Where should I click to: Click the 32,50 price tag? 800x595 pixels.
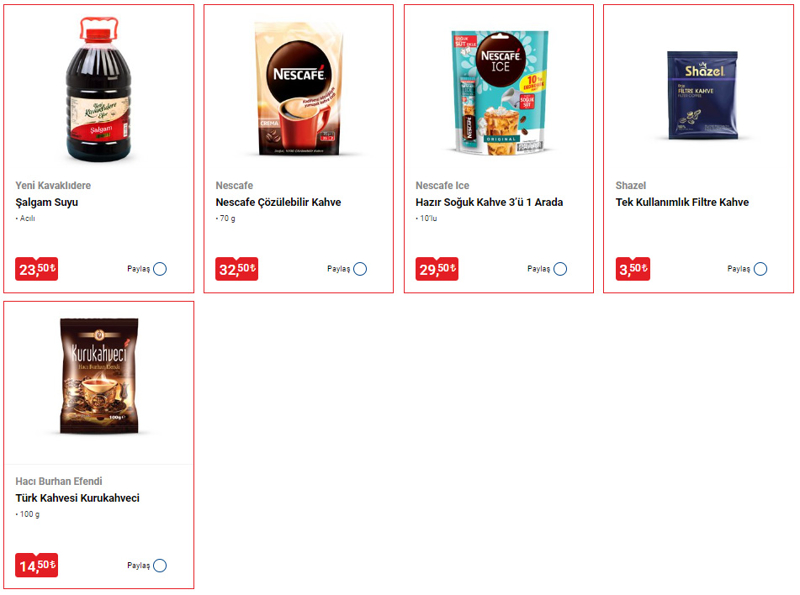coord(237,269)
